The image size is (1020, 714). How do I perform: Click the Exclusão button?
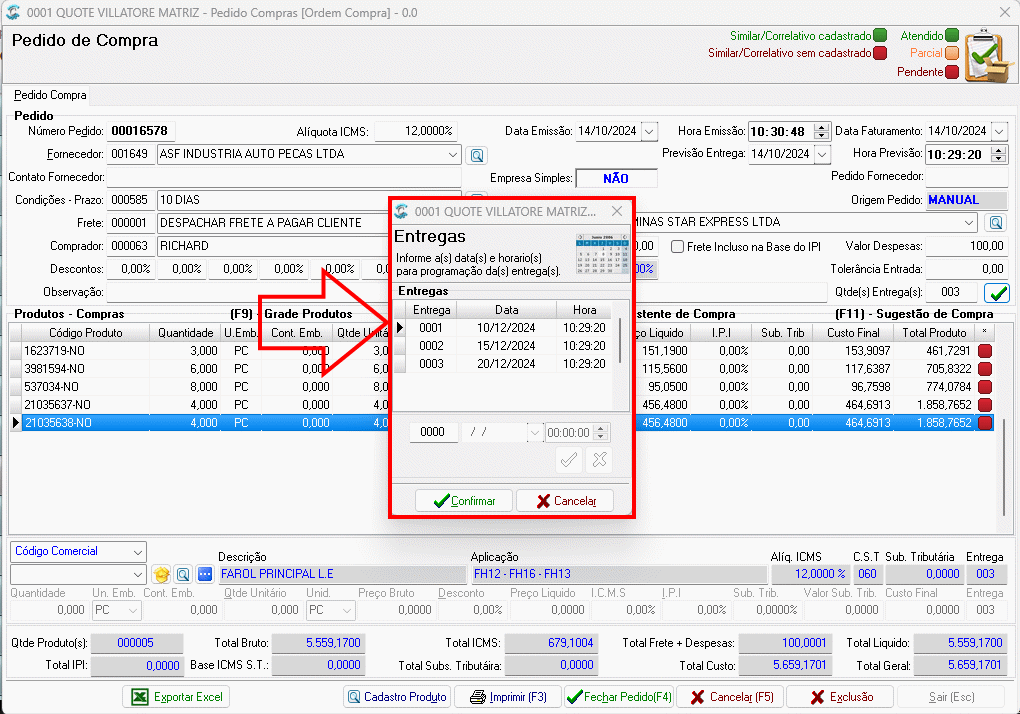(841, 697)
